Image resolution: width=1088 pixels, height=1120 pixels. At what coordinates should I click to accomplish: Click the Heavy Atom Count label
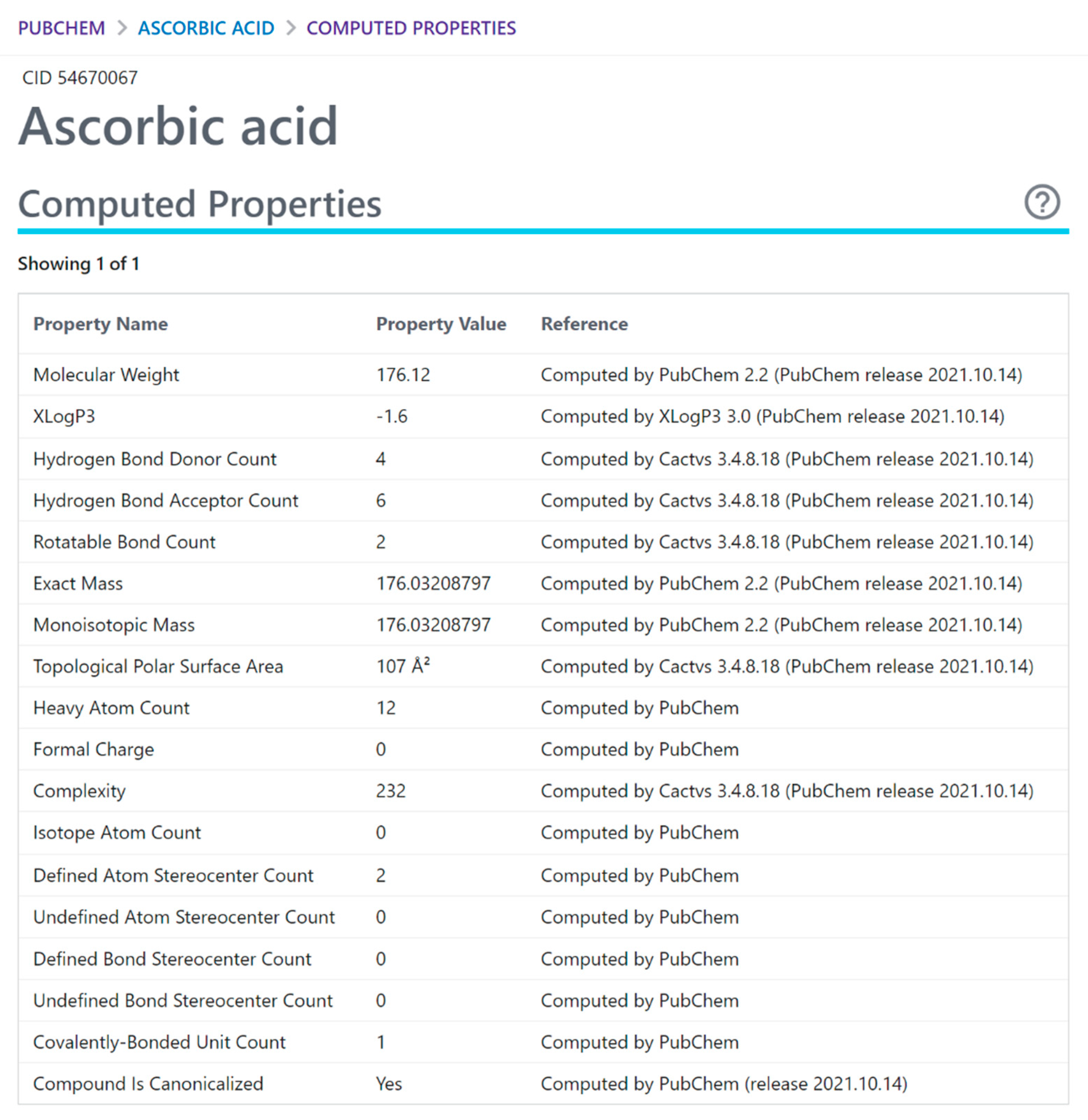(112, 708)
